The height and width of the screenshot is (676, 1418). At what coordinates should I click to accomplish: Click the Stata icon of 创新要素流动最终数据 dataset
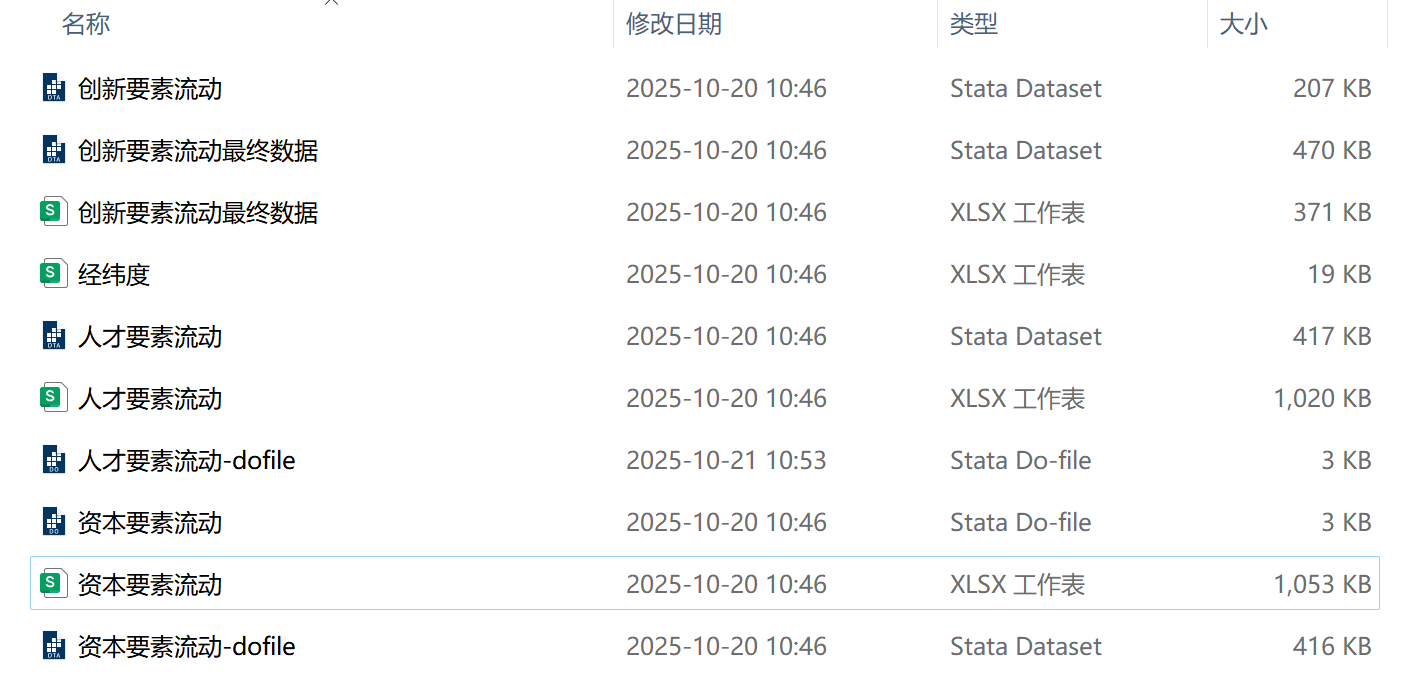(x=54, y=150)
